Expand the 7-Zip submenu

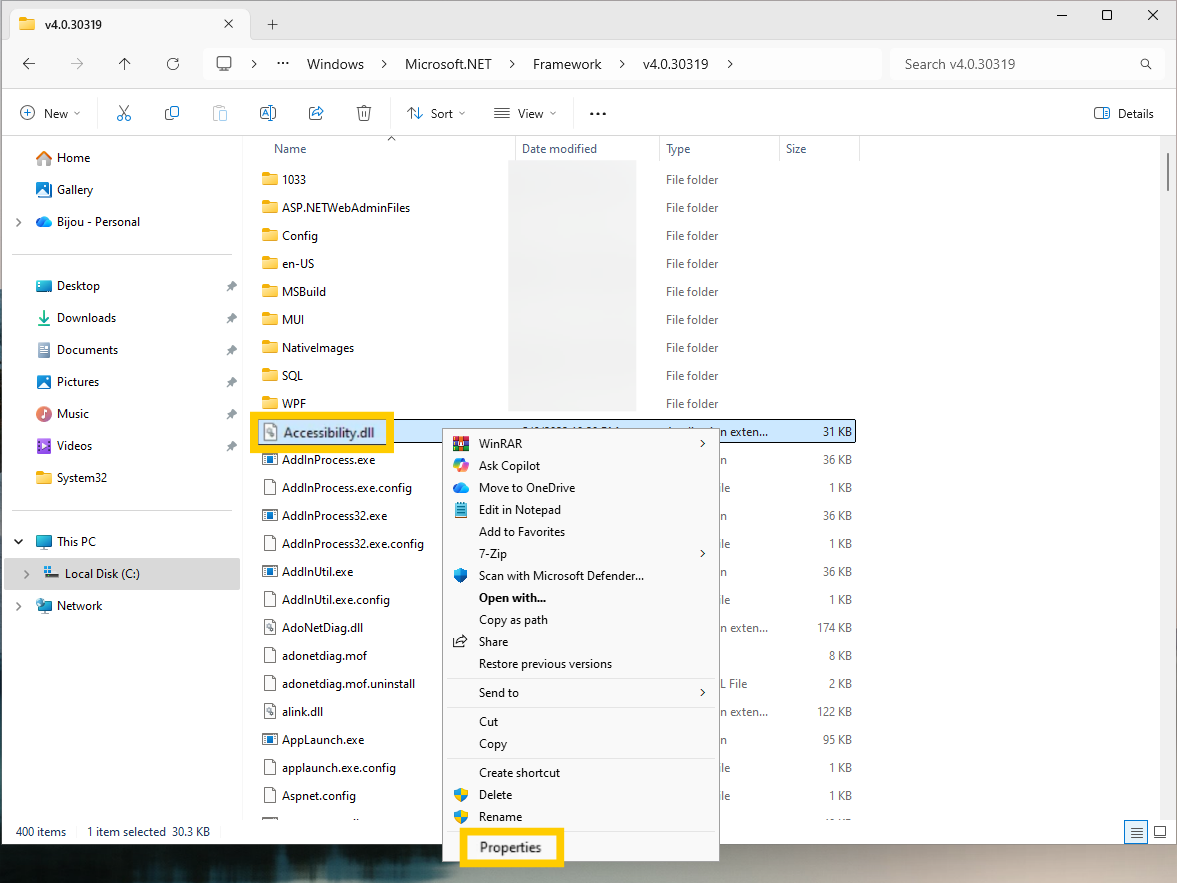[x=702, y=553]
